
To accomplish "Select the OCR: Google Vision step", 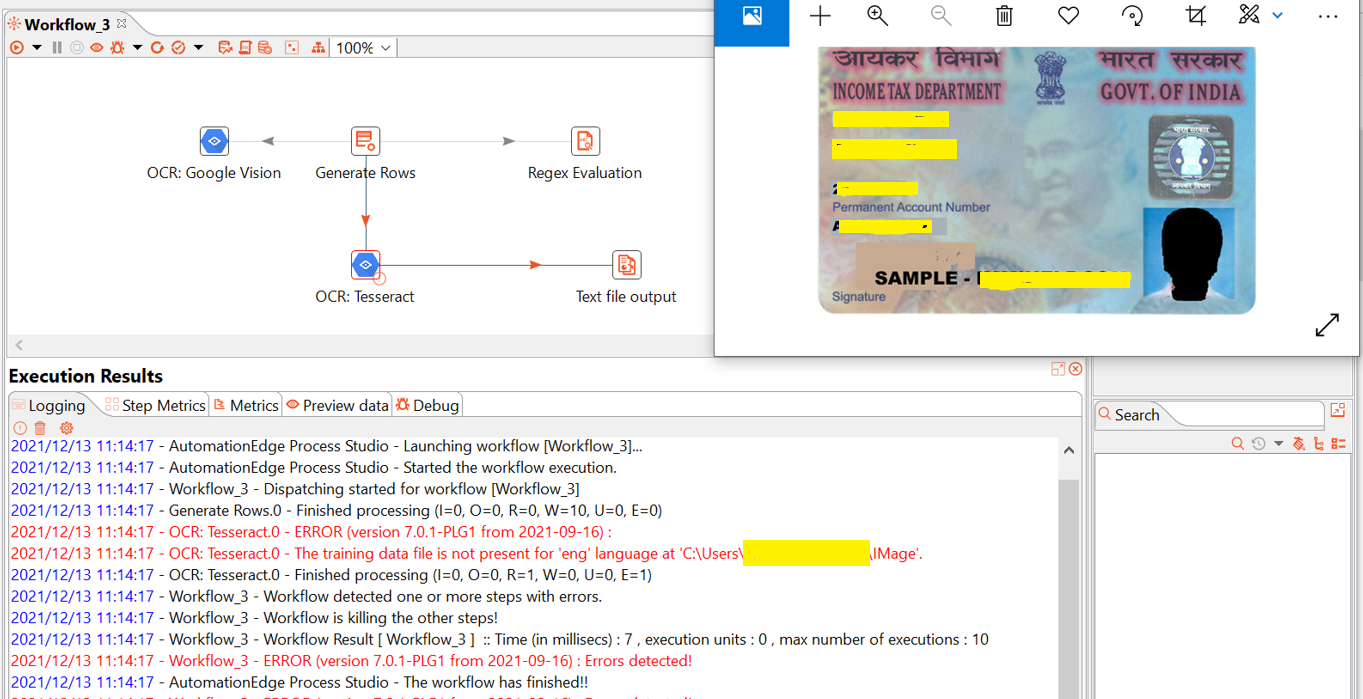I will coord(214,141).
